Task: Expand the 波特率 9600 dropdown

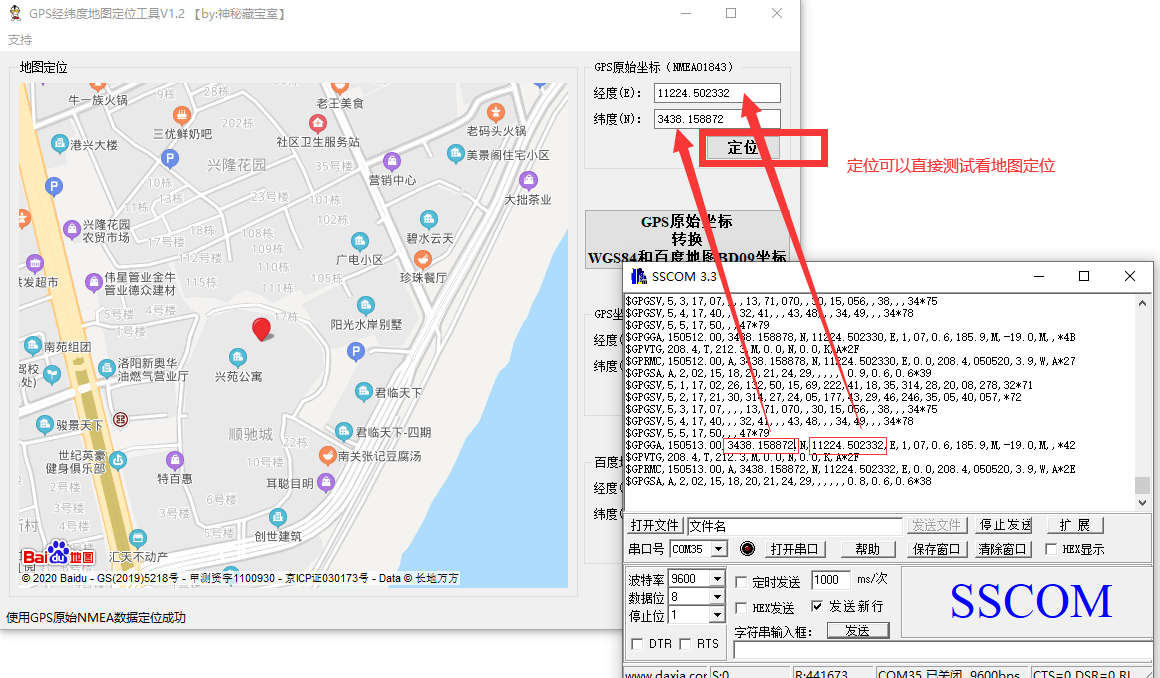Action: [x=717, y=579]
